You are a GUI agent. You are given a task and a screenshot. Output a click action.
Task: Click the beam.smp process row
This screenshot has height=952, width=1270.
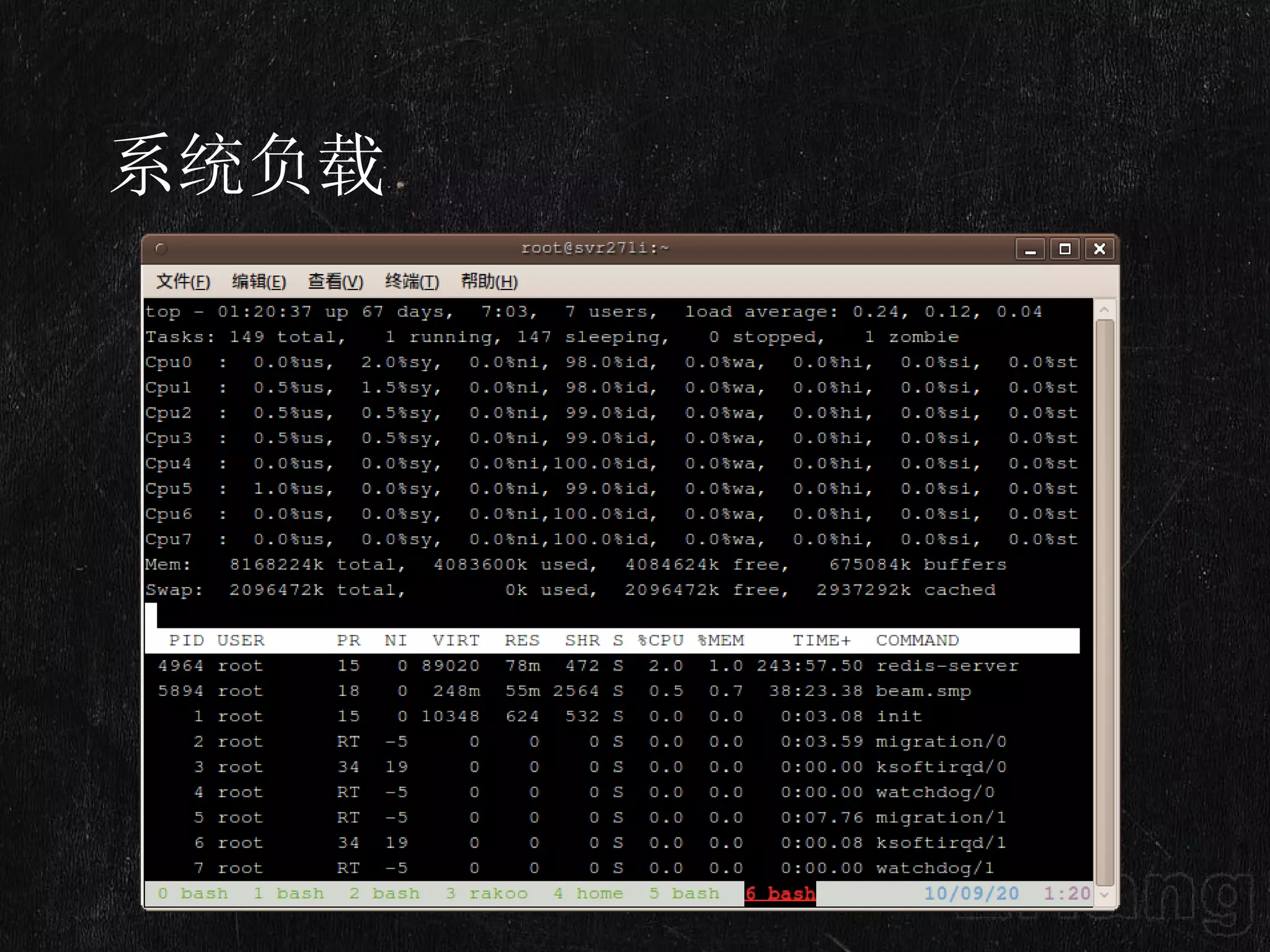point(923,692)
